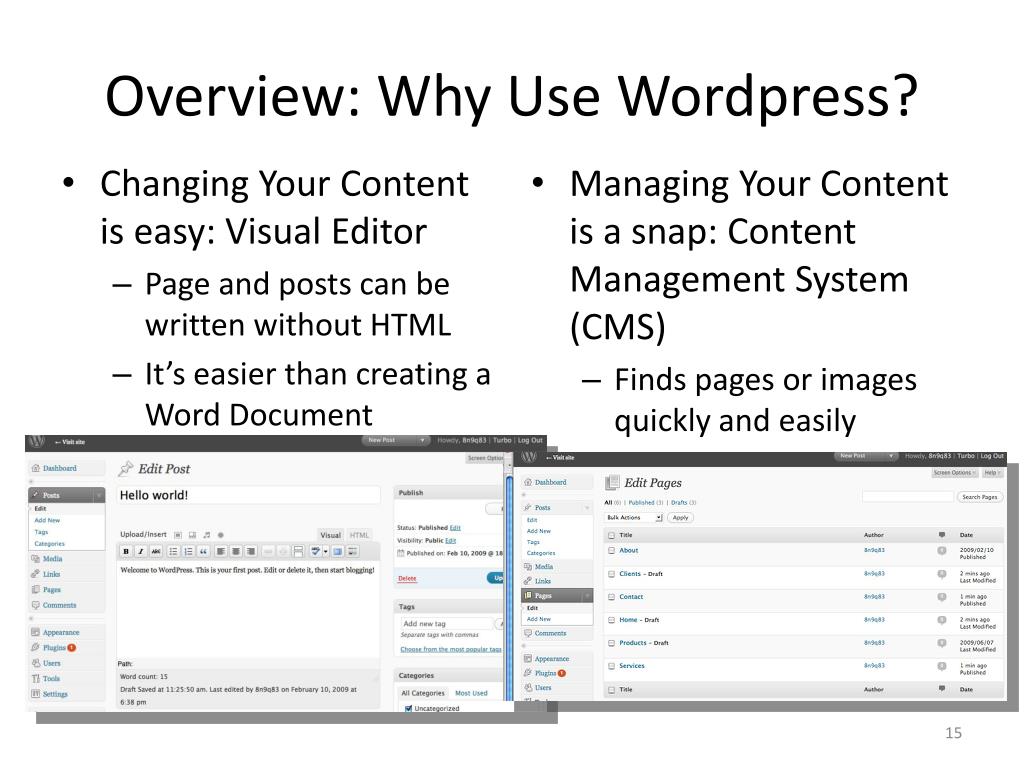Screen dimensions: 1024x768
Task: Open Appearance menu in Edit Post sidebar
Action: (x=61, y=633)
